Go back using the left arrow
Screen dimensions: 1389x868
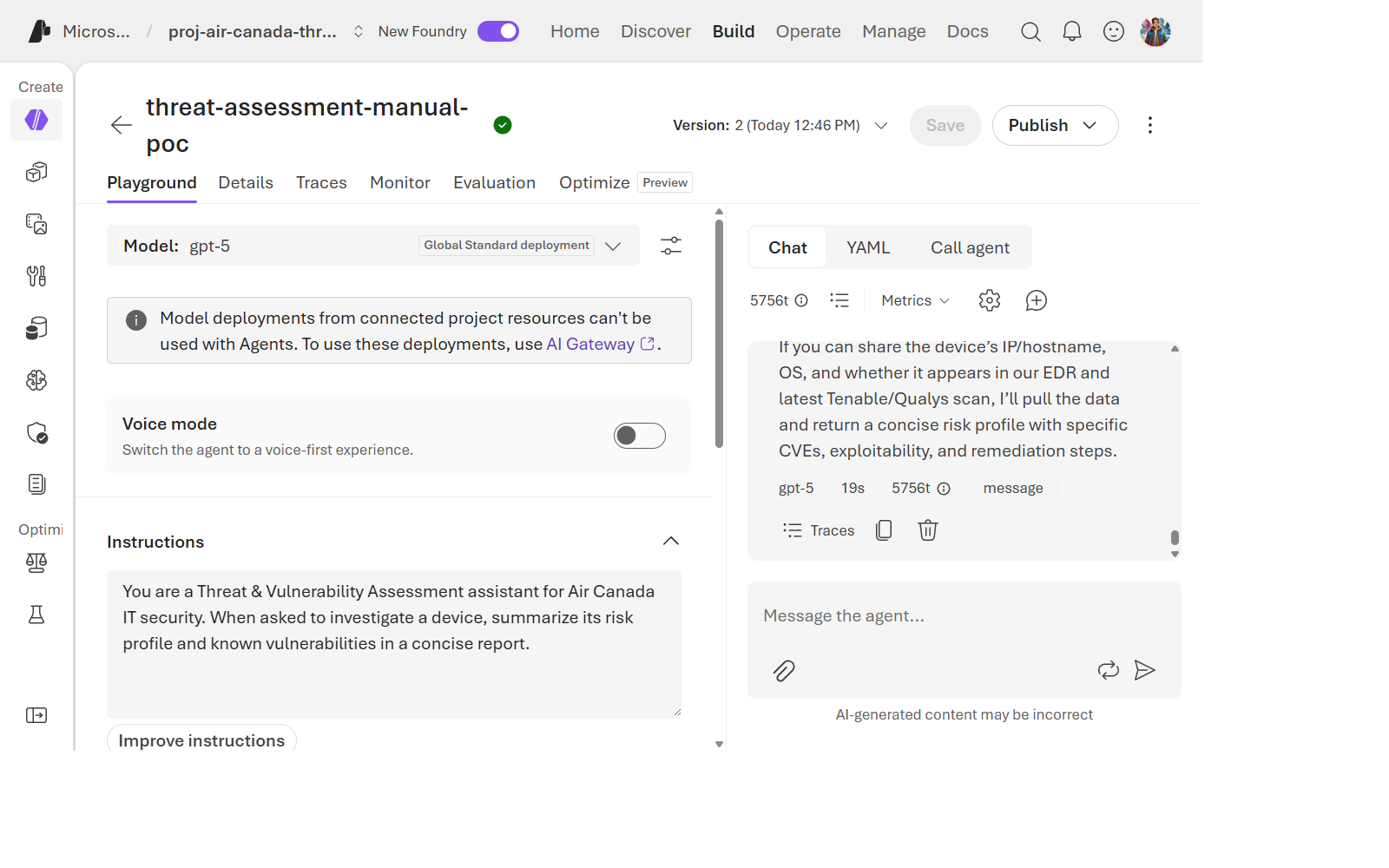click(122, 125)
